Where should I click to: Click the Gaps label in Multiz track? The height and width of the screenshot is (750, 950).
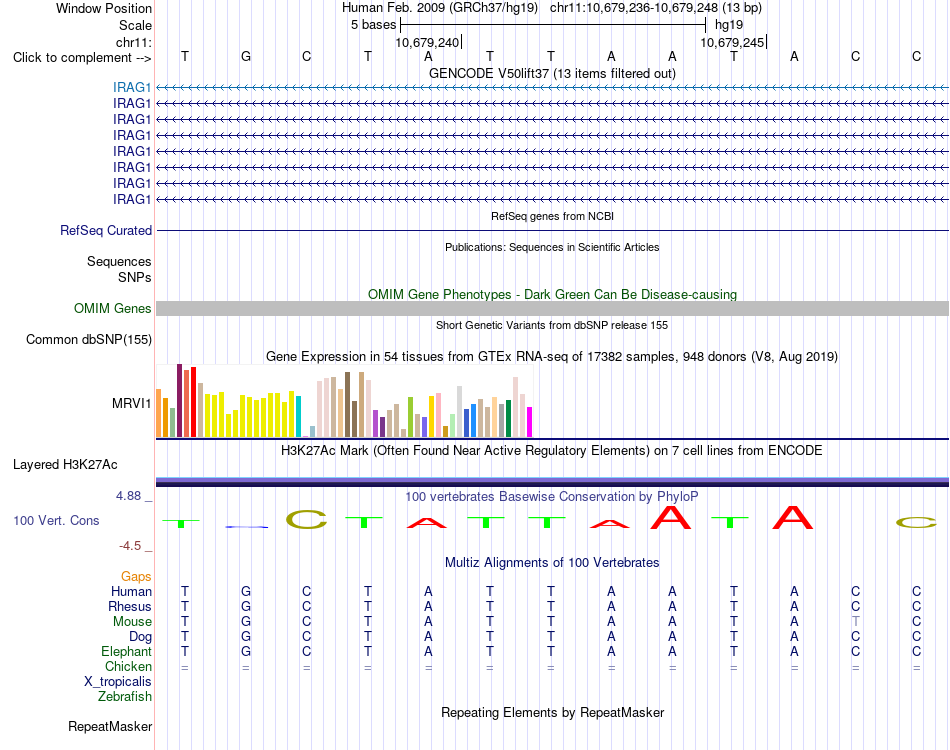coord(136,577)
